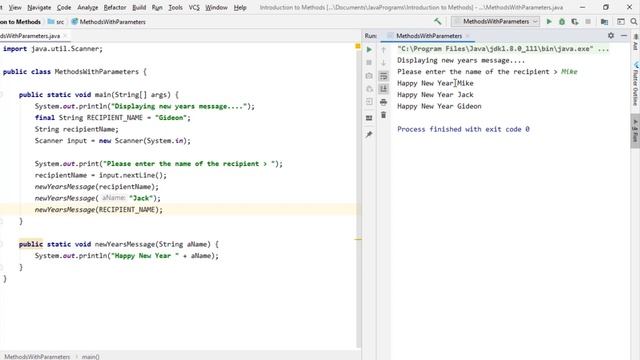
Task: Open the run configuration dropdown
Action: pos(496,22)
